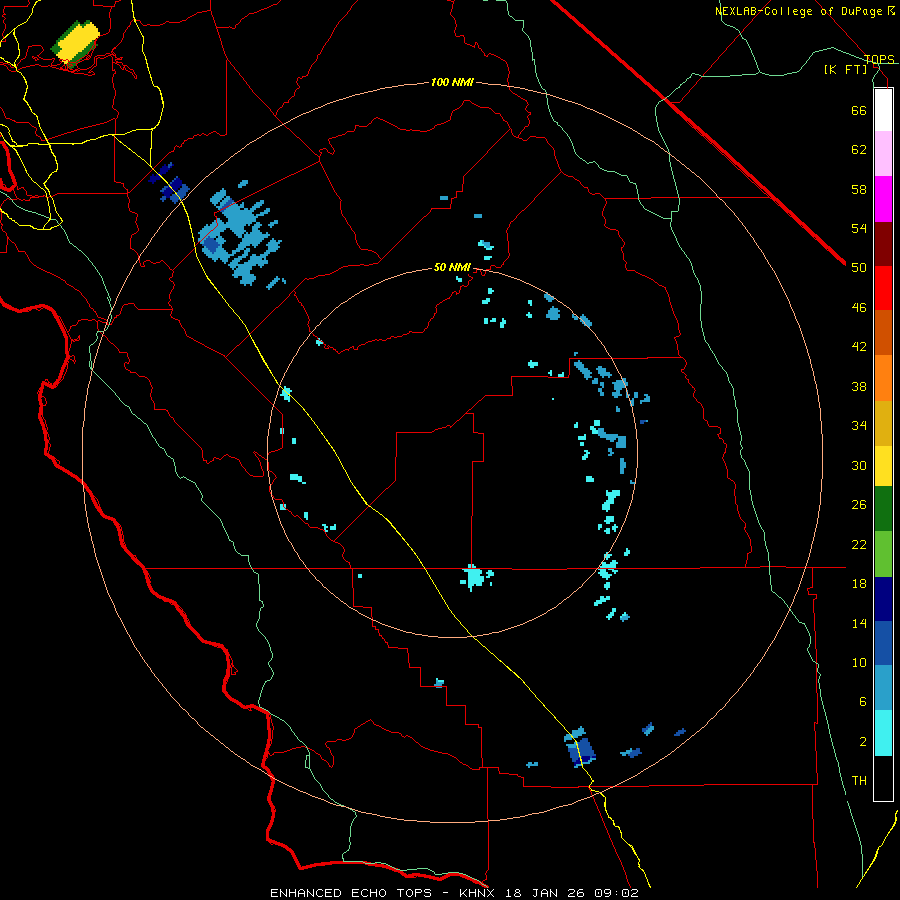Click the 50 value on the color scale
The image size is (900, 900).
tap(859, 268)
